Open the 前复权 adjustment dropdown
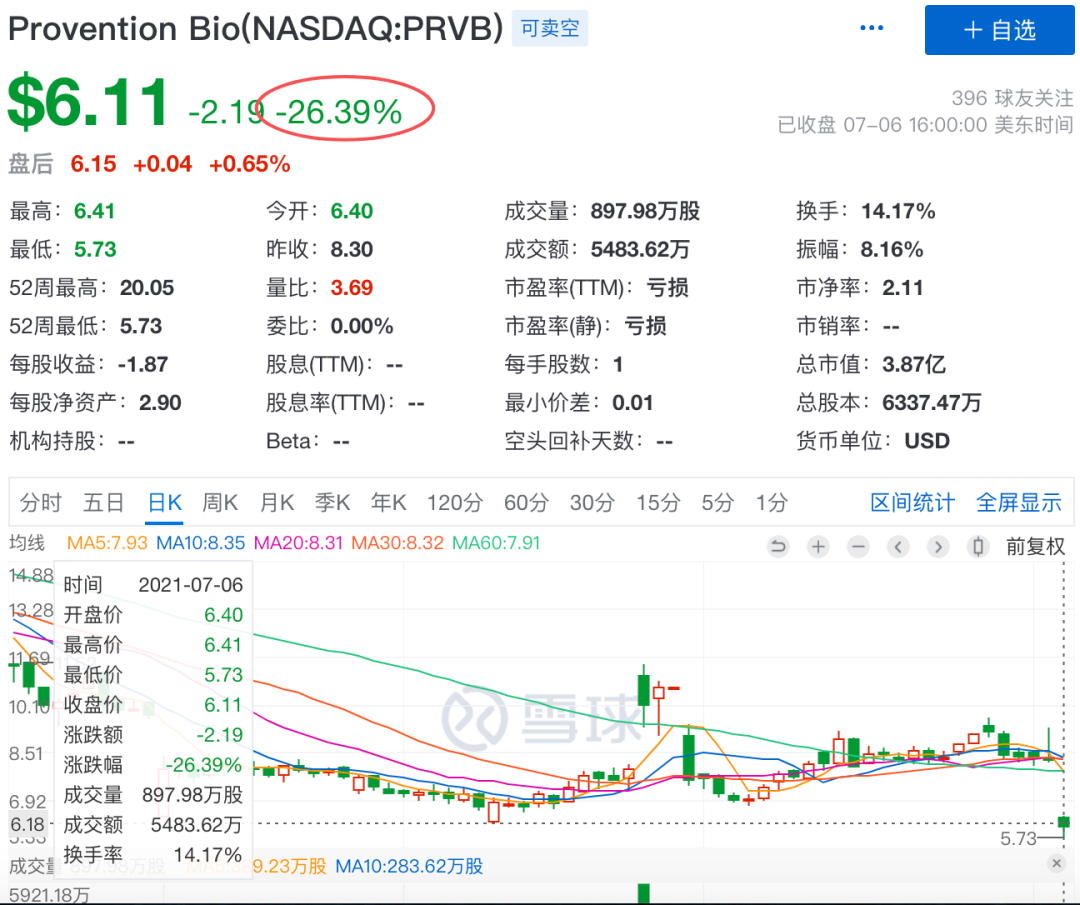1080x905 pixels. 1035,547
